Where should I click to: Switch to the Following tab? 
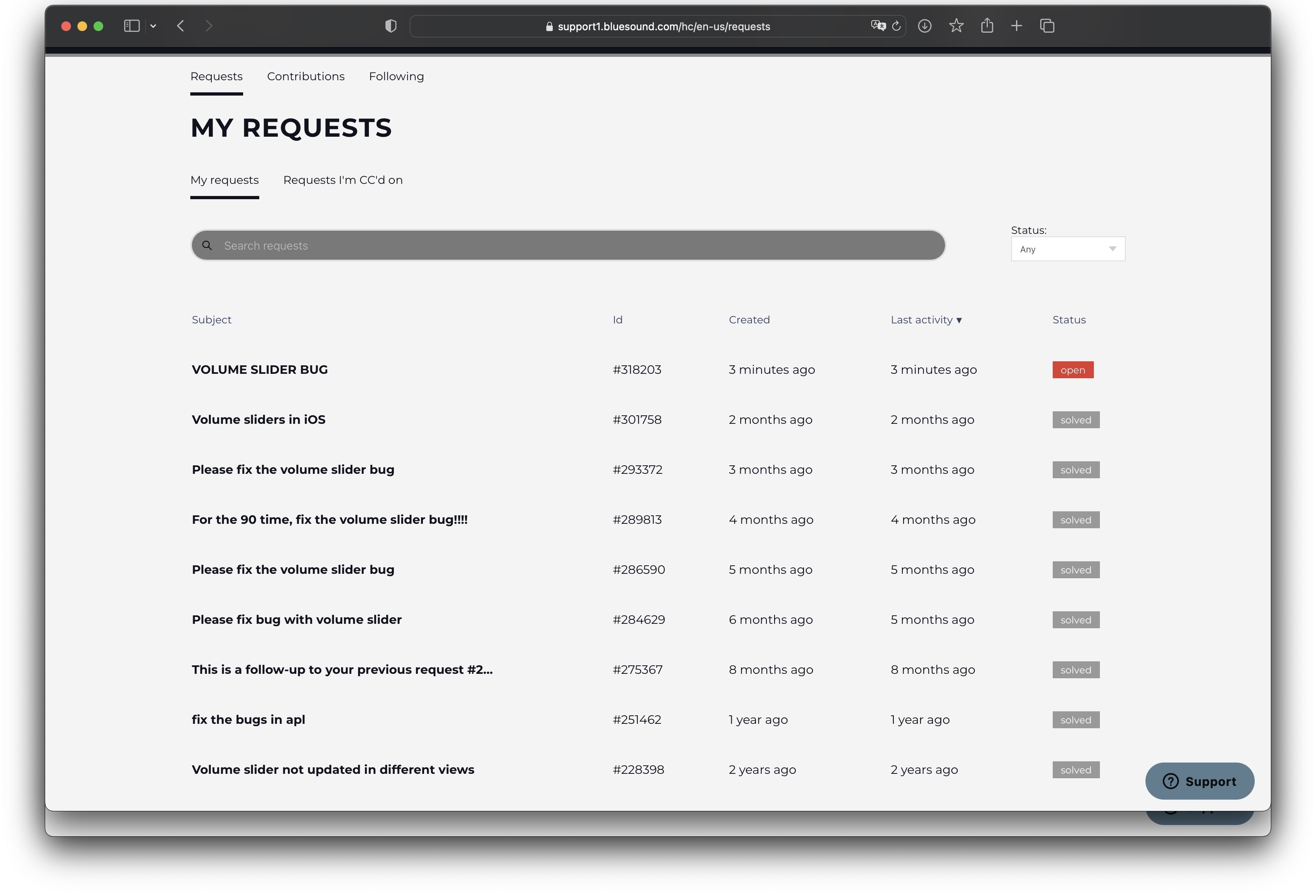point(396,76)
